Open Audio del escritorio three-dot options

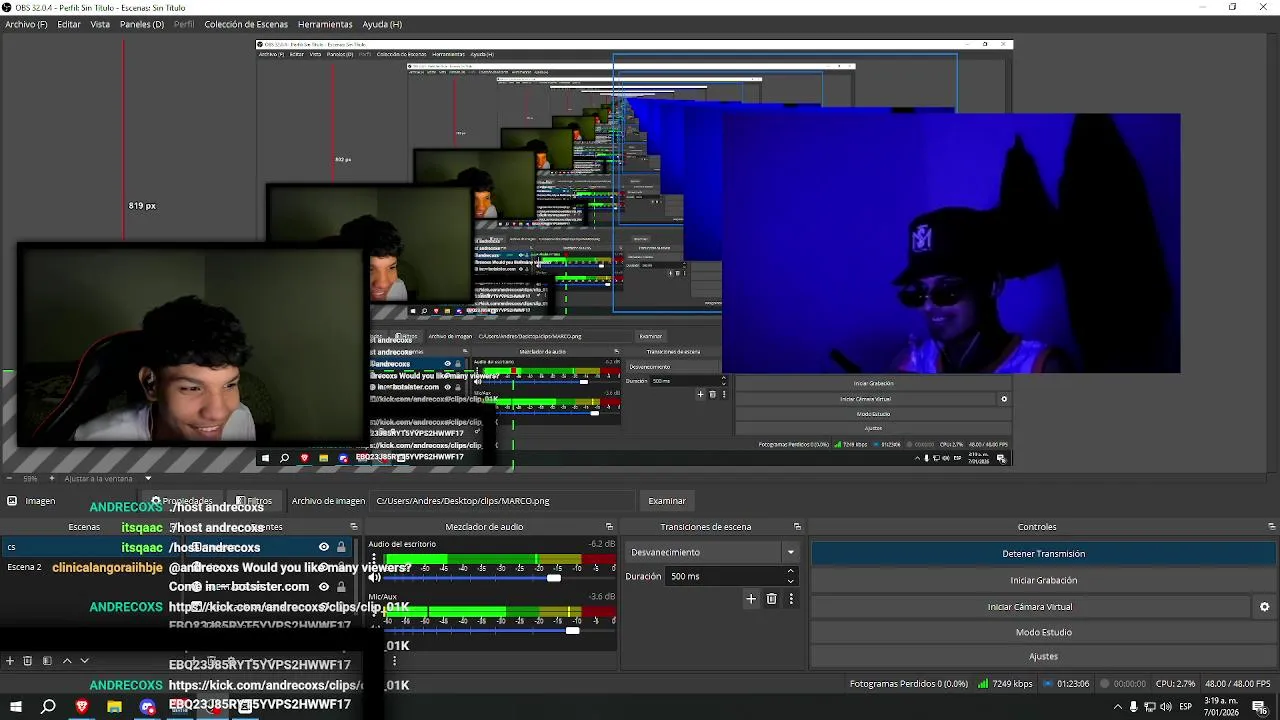click(374, 560)
